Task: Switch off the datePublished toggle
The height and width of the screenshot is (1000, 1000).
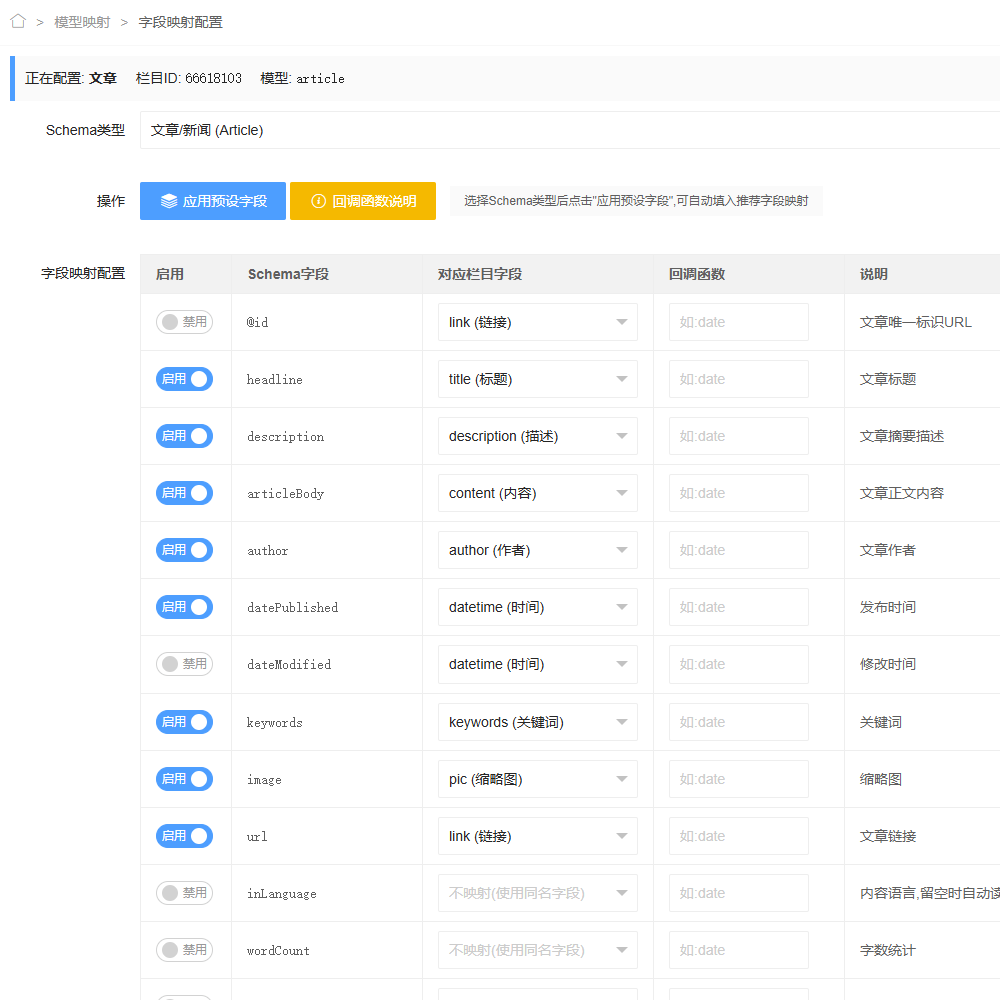Action: click(x=184, y=607)
